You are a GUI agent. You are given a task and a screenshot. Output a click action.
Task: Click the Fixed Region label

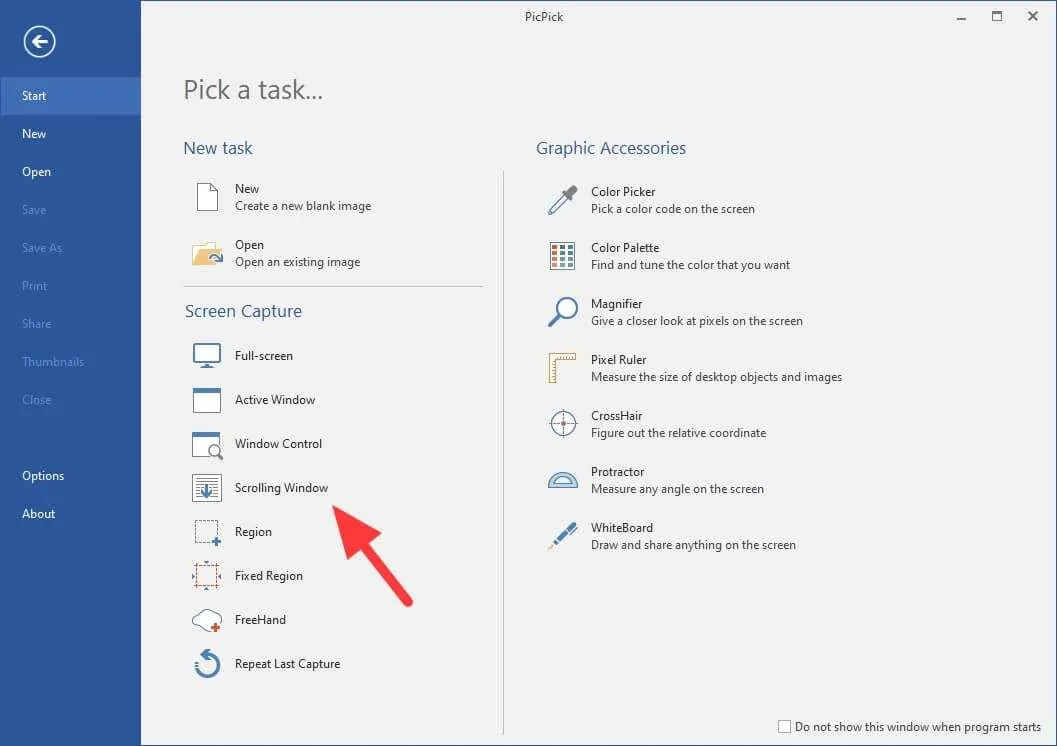(x=269, y=576)
